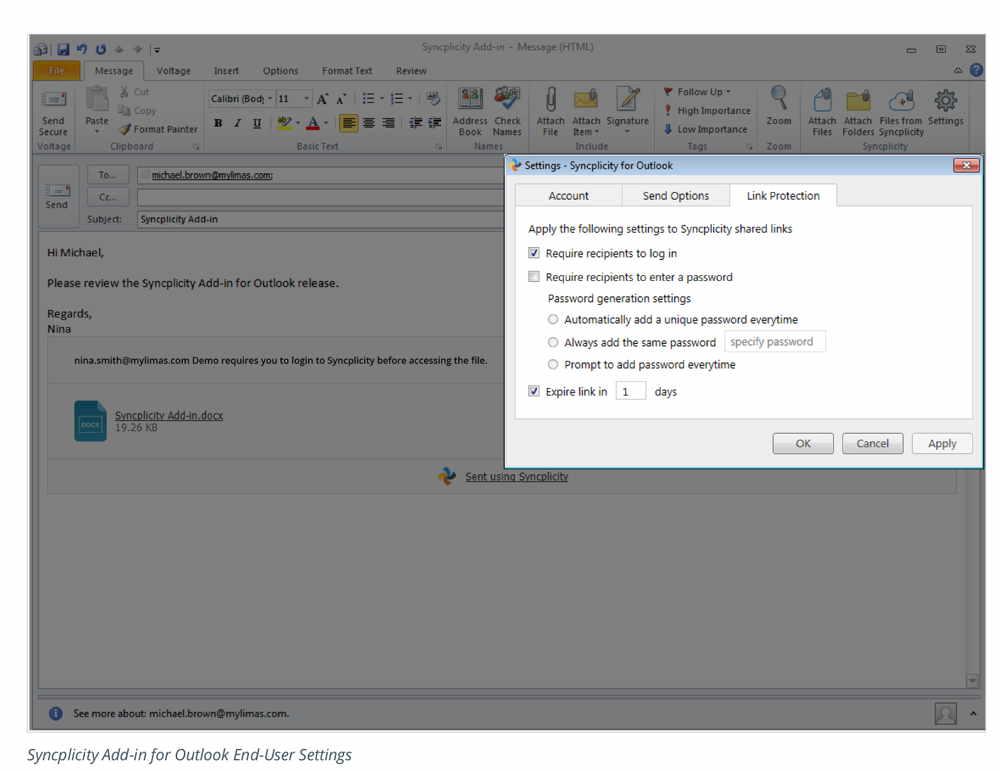Expand the people pane chevron
Image resolution: width=1000 pixels, height=771 pixels.
[973, 713]
